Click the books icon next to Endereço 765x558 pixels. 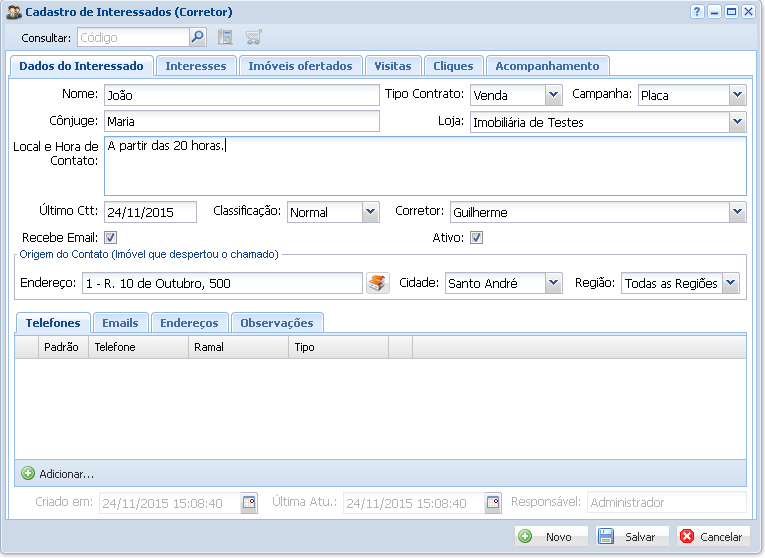tap(377, 283)
